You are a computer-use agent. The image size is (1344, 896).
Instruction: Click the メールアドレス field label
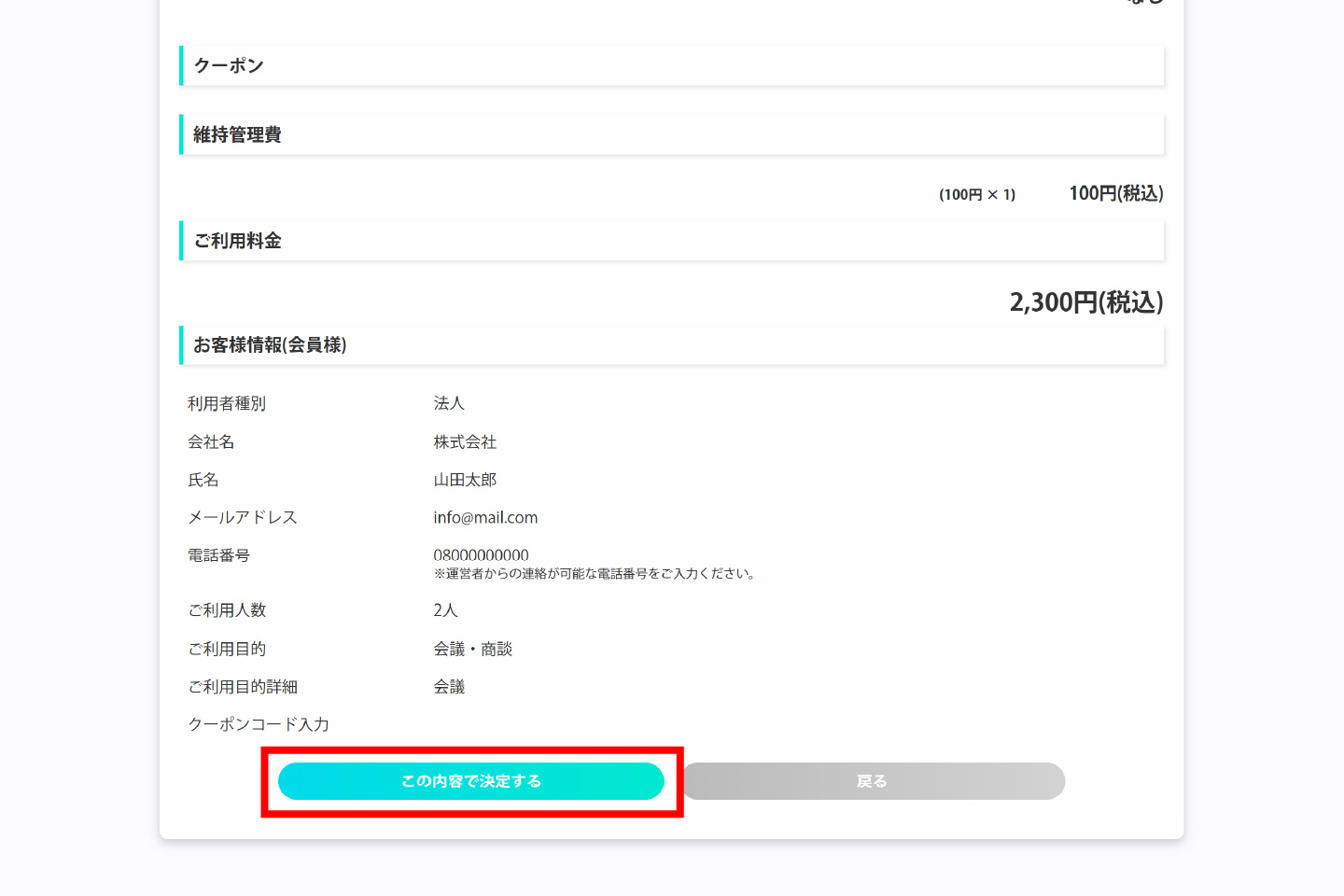[243, 517]
